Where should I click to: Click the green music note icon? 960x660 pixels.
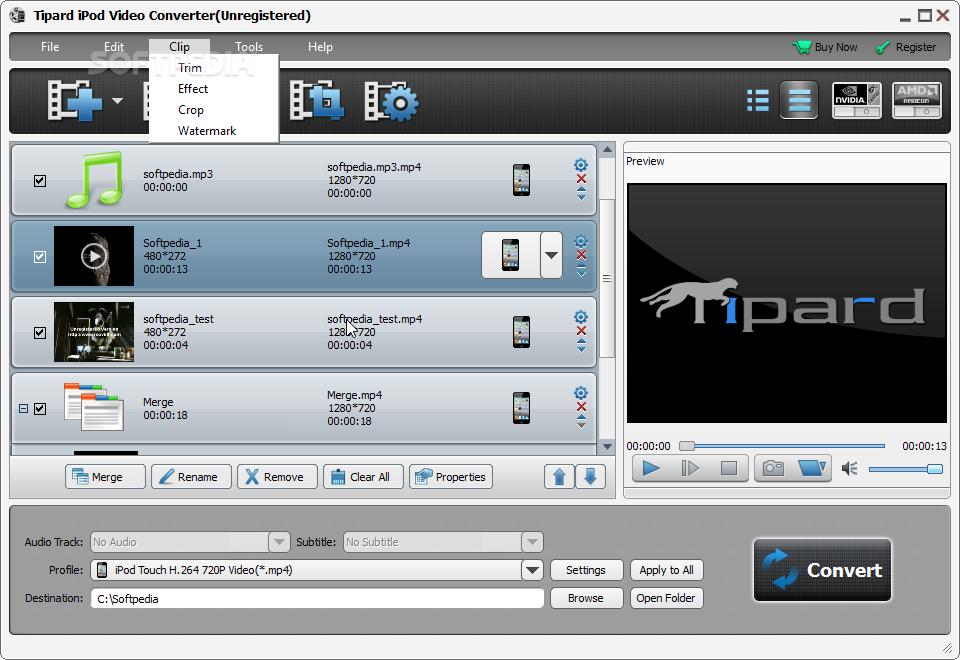pos(95,180)
